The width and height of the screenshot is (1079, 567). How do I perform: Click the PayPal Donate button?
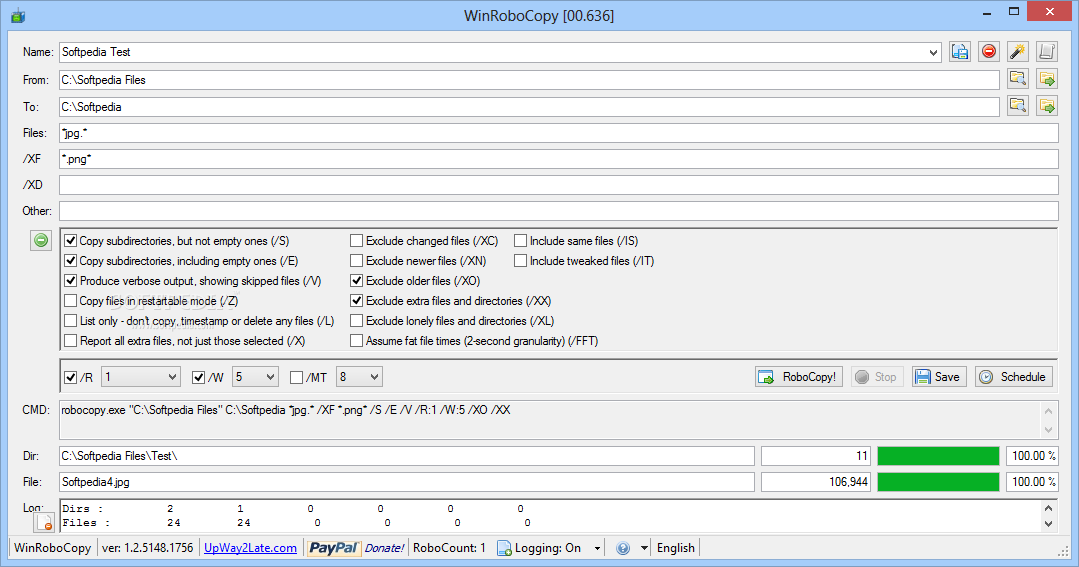[x=356, y=548]
